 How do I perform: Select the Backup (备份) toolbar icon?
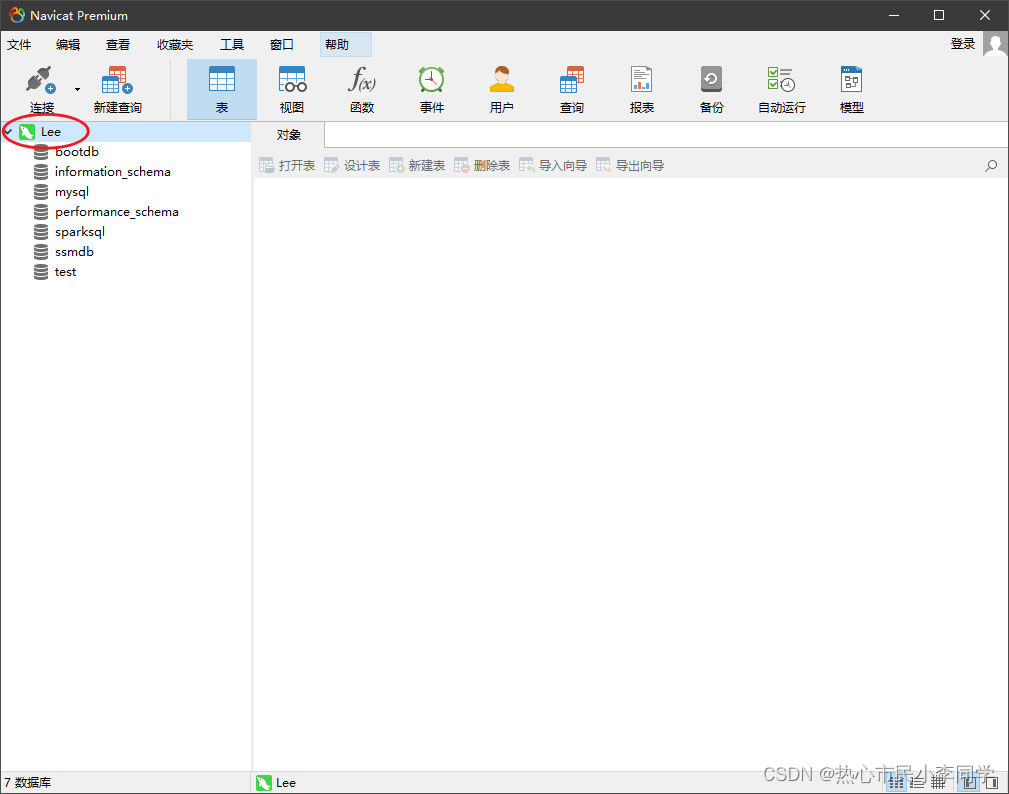pyautogui.click(x=712, y=89)
